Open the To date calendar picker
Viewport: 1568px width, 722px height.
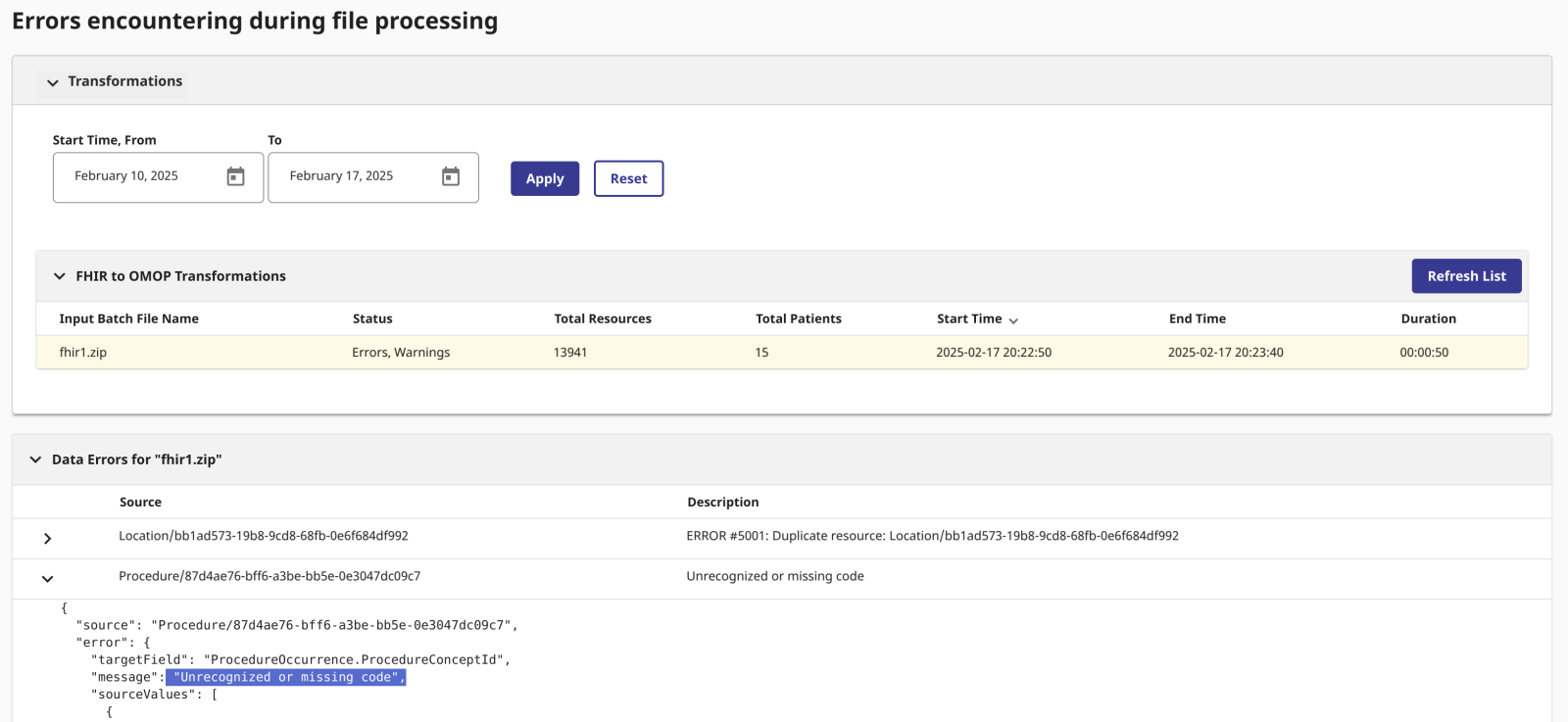point(451,176)
